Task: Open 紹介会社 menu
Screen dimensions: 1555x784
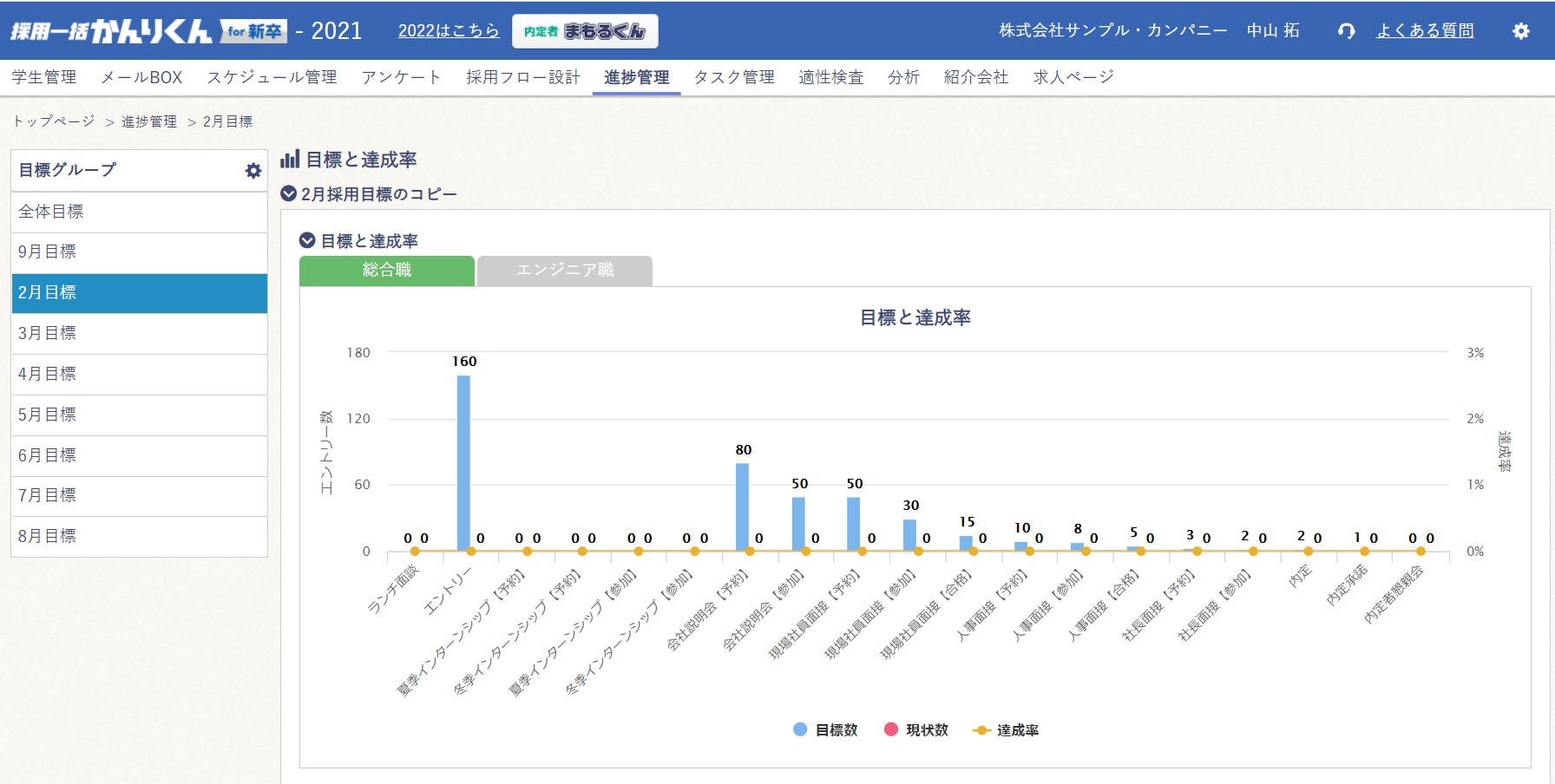Action: point(976,77)
